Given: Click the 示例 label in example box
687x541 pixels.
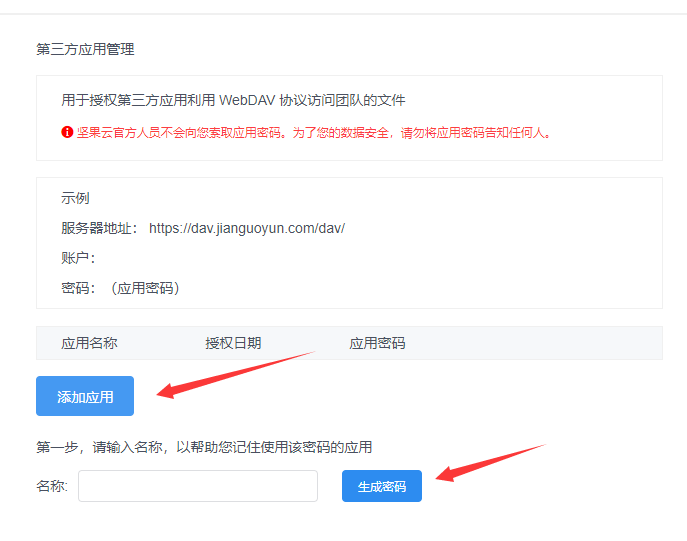Looking at the screenshot, I should [75, 198].
